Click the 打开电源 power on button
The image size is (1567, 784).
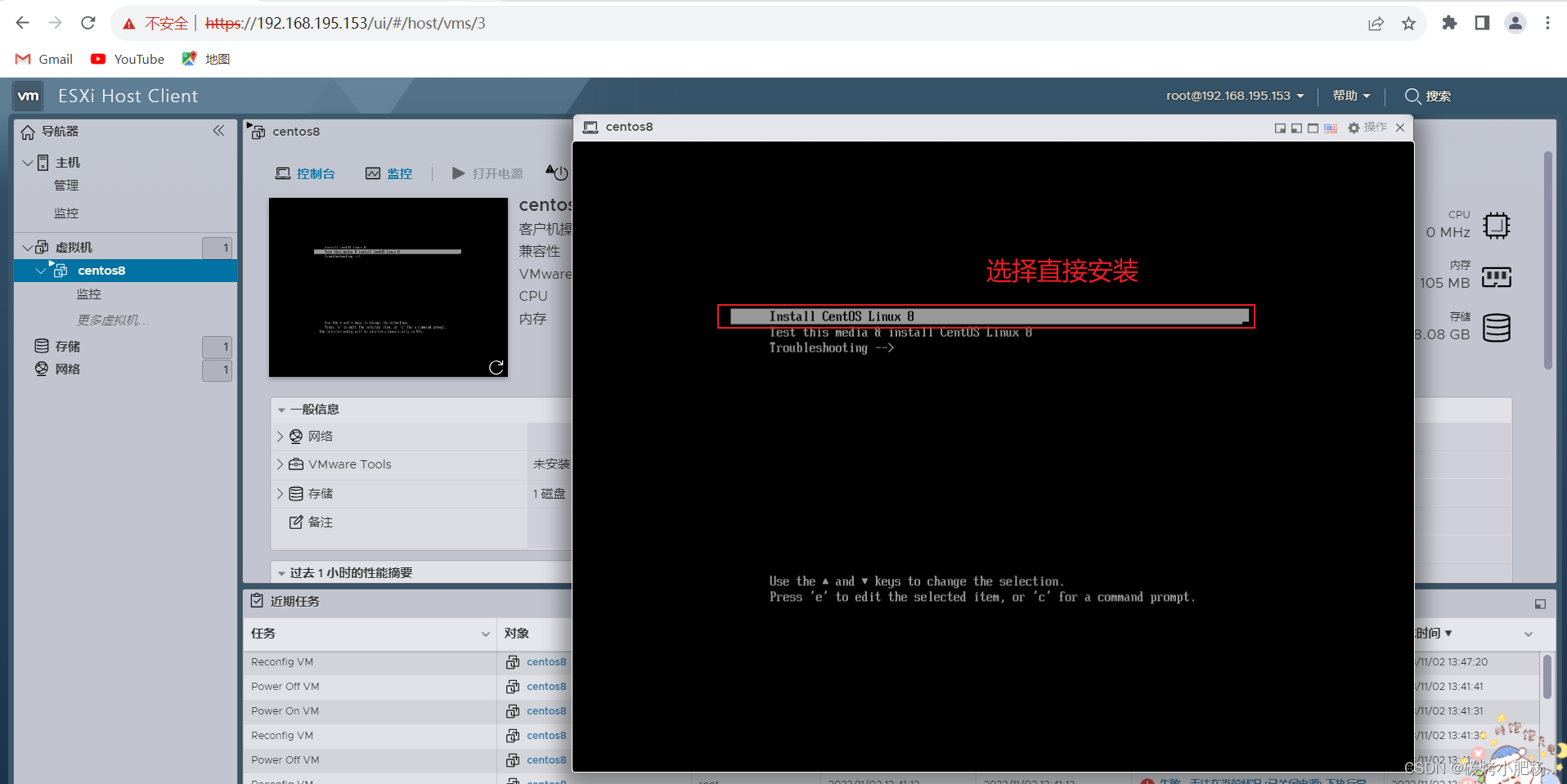click(x=487, y=173)
